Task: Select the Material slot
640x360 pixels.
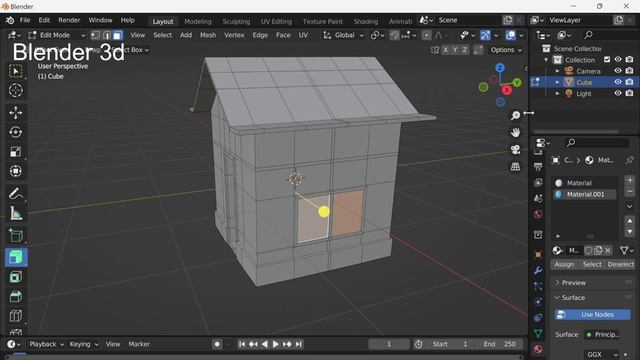Action: point(585,183)
